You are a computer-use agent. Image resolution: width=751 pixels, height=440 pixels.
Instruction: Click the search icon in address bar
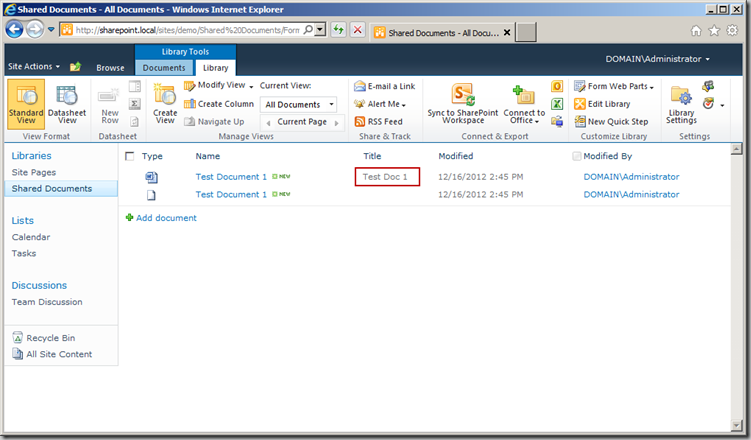coord(308,30)
